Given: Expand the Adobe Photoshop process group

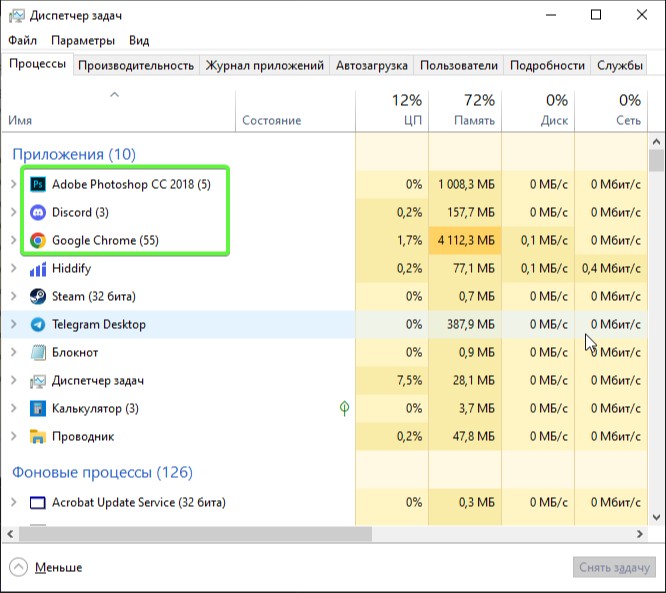Looking at the screenshot, I should 13,185.
